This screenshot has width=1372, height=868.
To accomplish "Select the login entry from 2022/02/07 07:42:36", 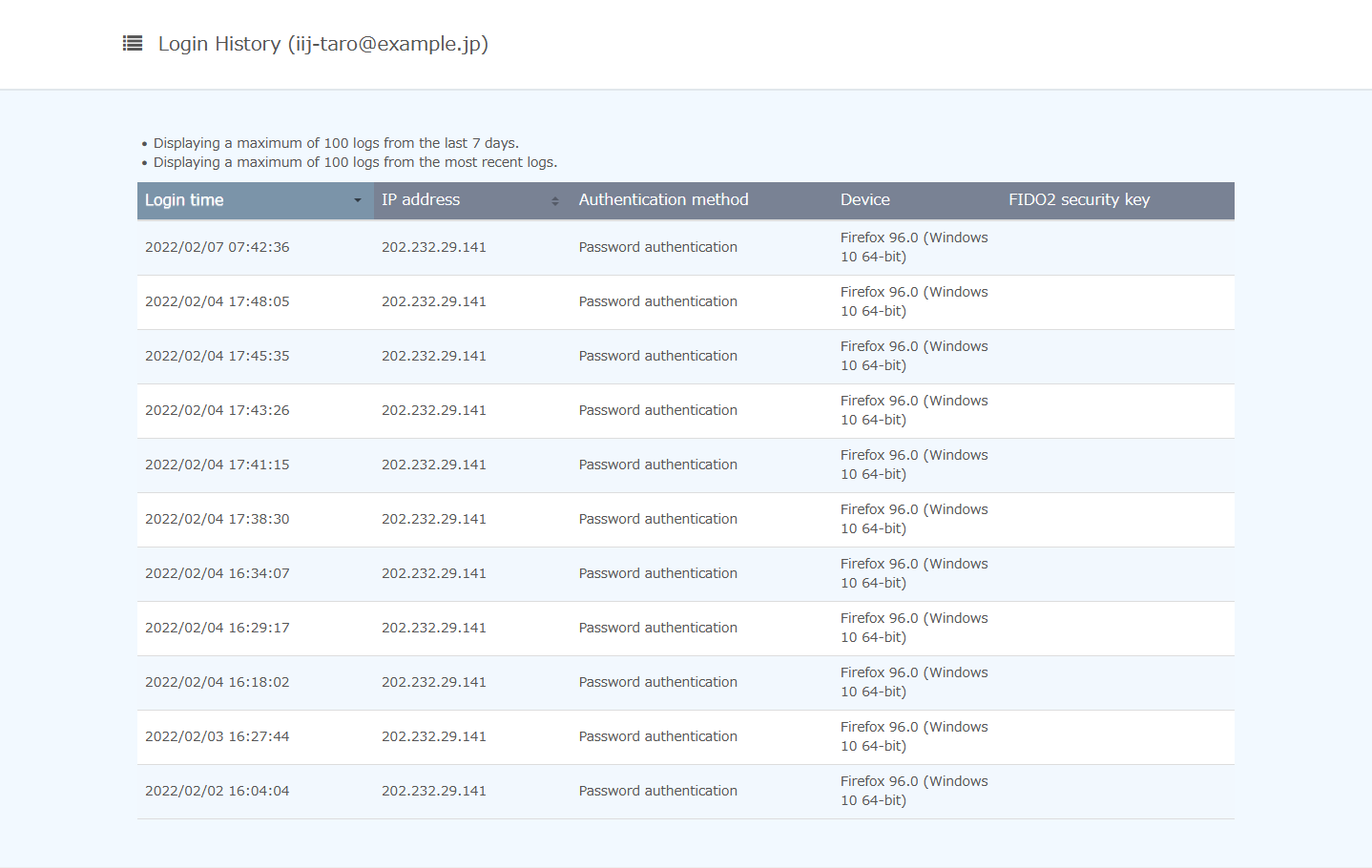I will pos(217,246).
